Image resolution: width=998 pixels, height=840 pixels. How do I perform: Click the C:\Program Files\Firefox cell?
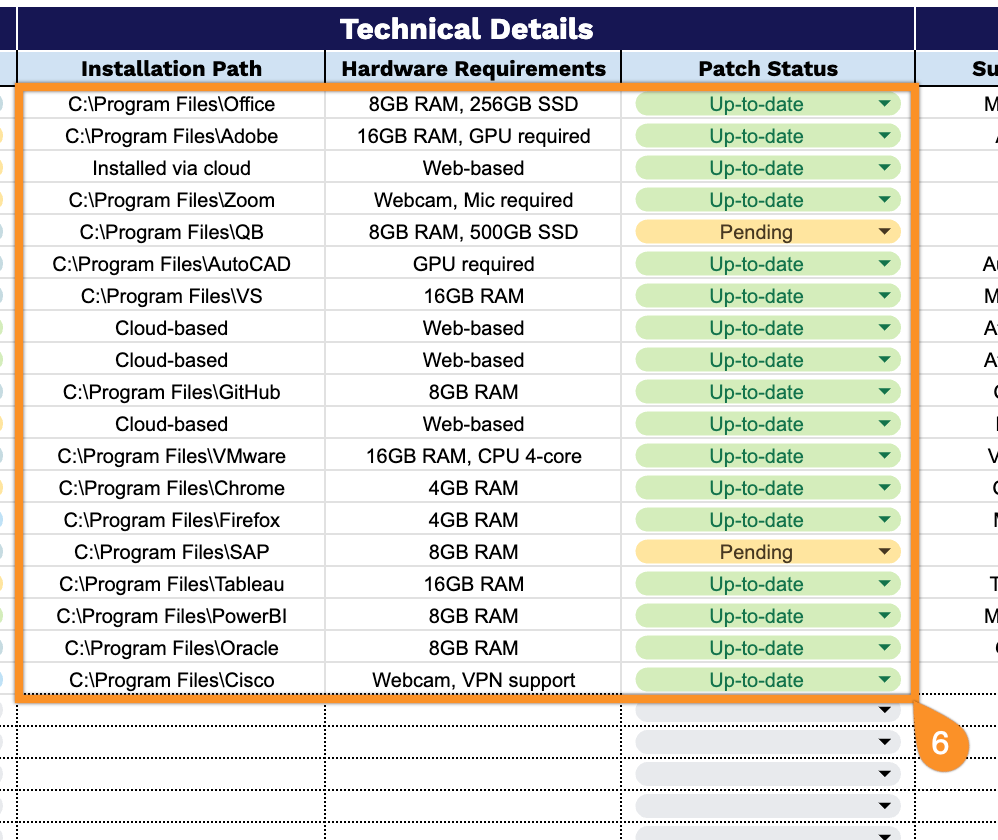(x=171, y=520)
